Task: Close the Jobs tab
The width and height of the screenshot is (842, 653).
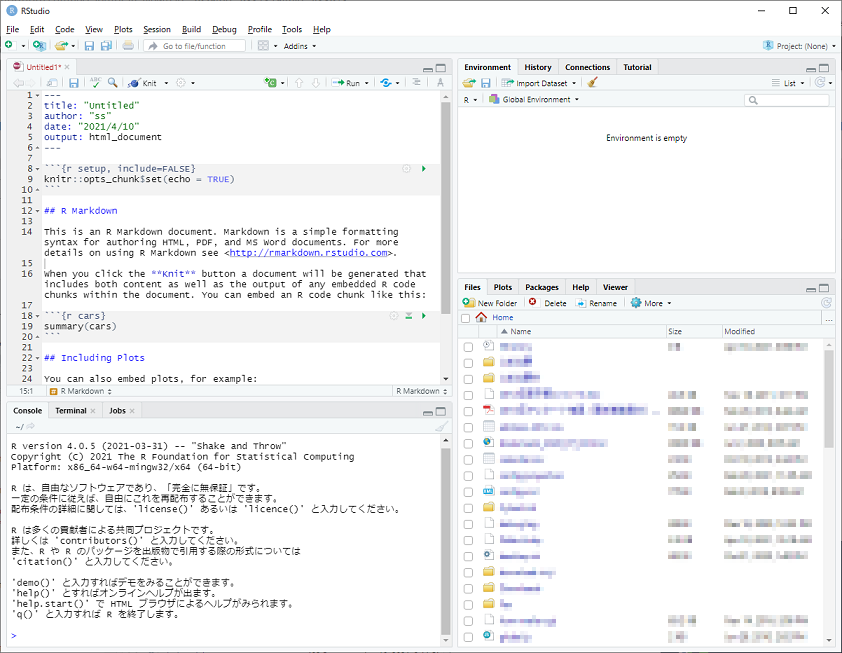Action: pos(132,411)
